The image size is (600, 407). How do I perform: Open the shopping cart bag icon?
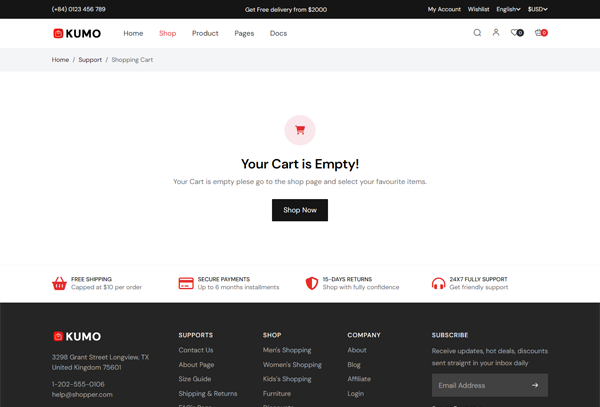click(540, 33)
